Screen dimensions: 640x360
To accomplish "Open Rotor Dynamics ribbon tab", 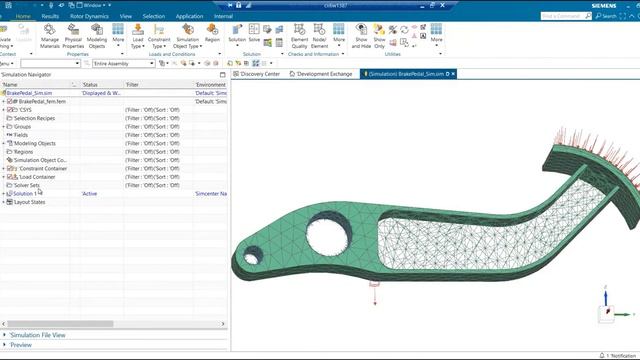I will click(89, 16).
